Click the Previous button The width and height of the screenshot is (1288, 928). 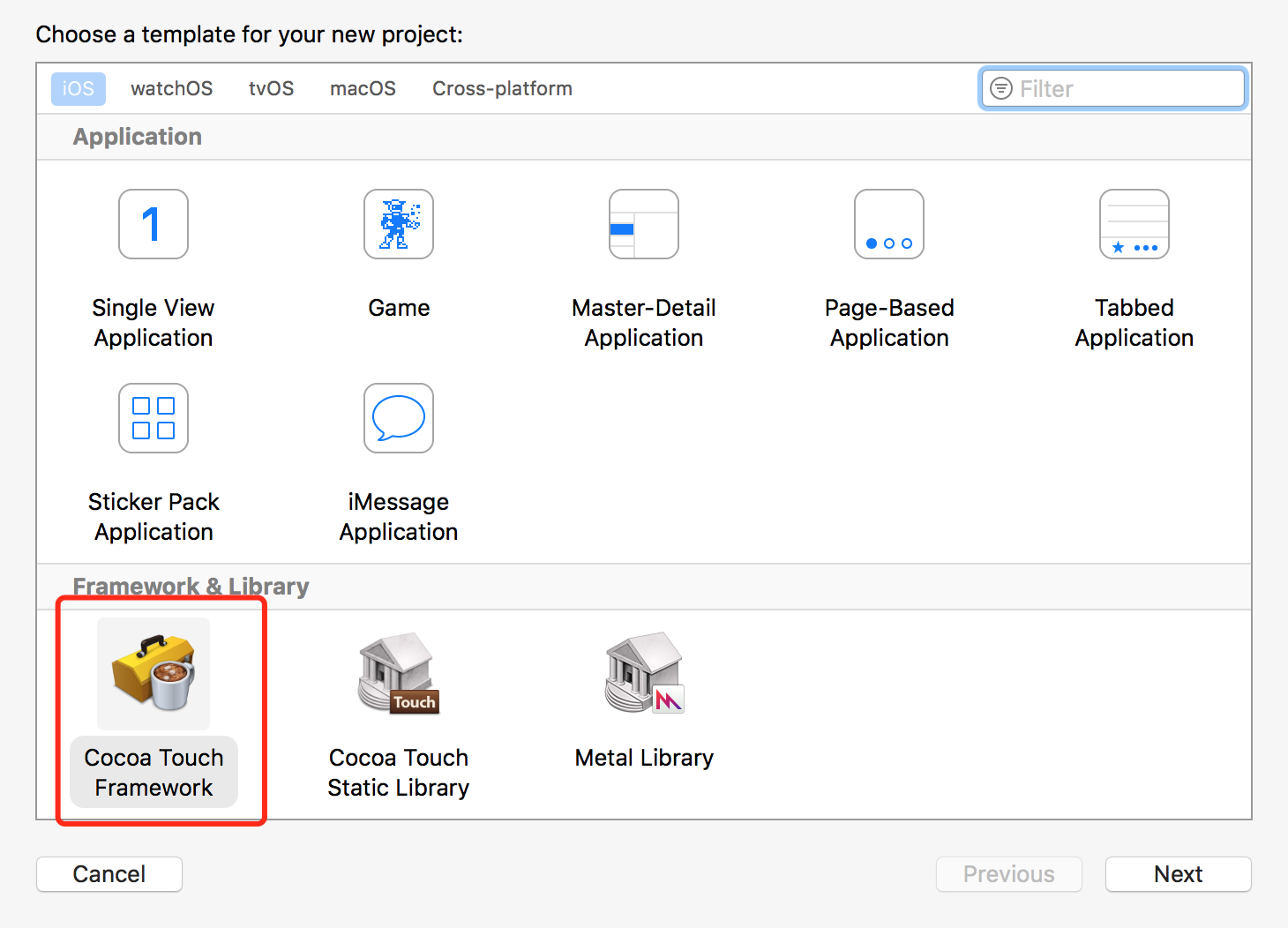pyautogui.click(x=1009, y=874)
